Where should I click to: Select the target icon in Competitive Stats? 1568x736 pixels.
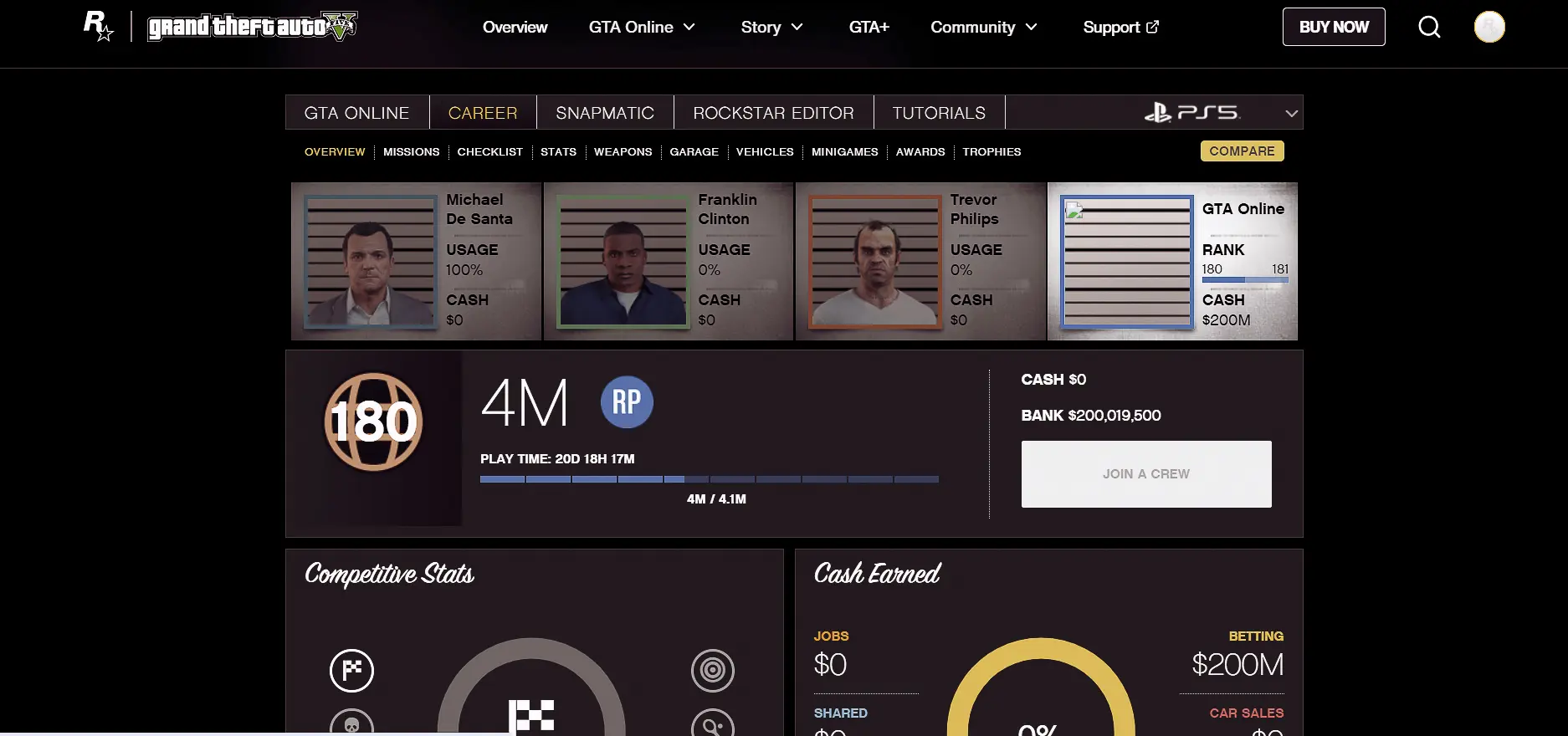tap(713, 671)
